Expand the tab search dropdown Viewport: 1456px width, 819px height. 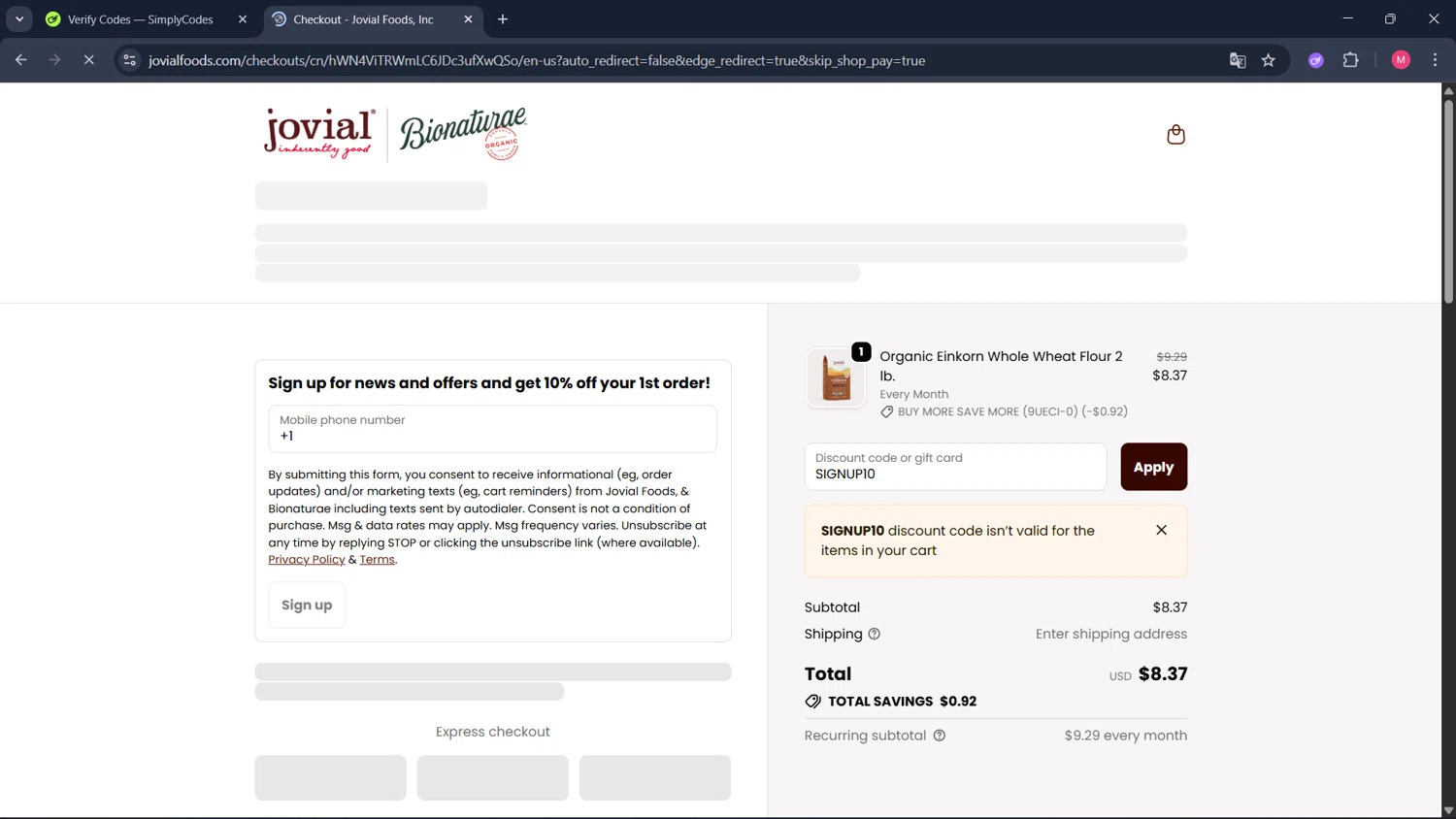point(19,19)
